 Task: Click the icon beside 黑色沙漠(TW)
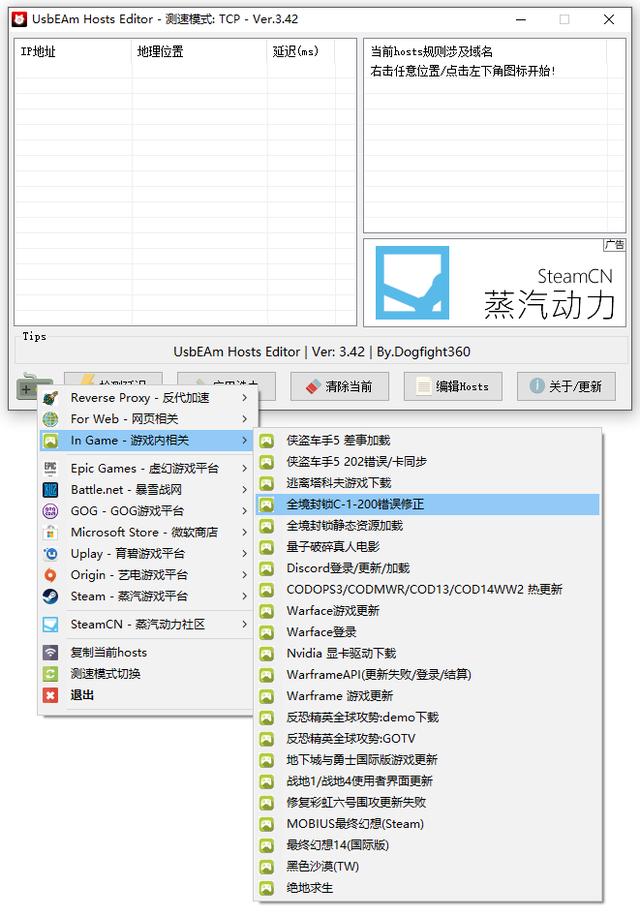pyautogui.click(x=267, y=867)
